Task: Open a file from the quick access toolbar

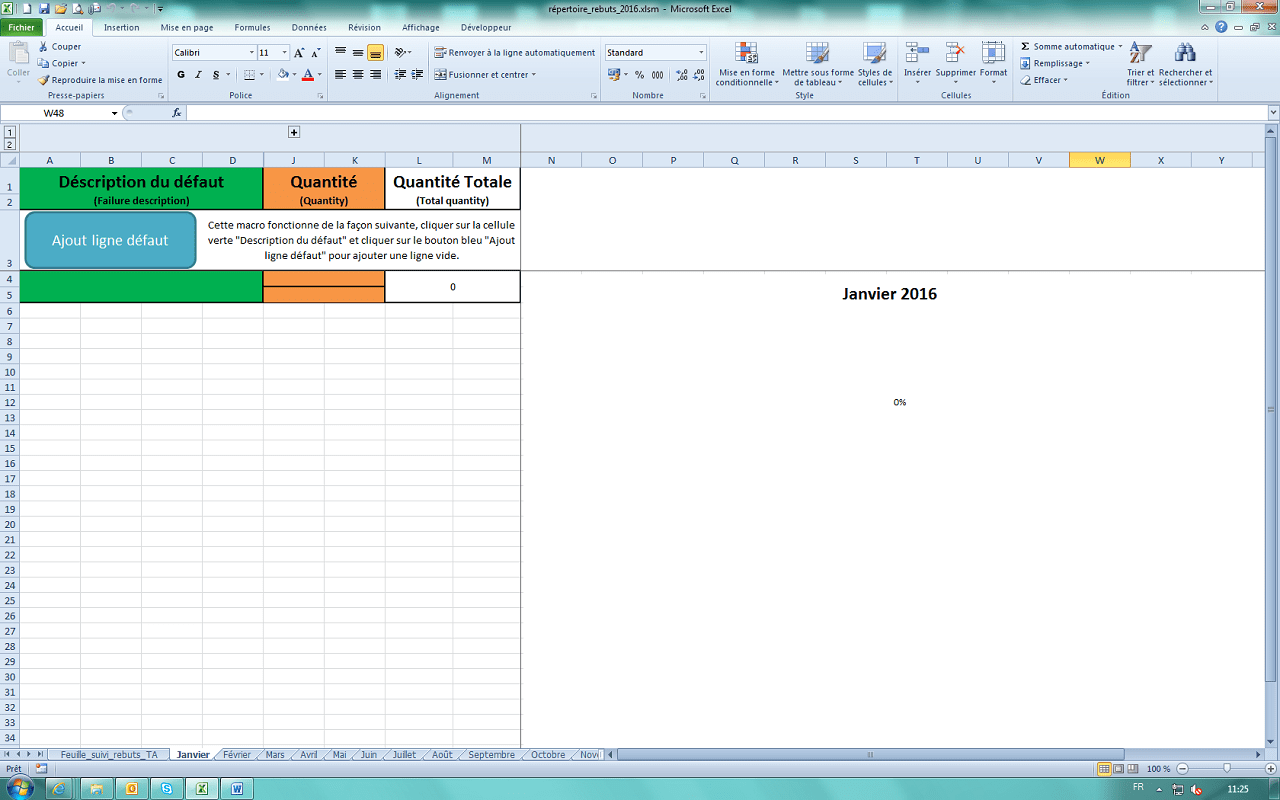Action: [x=61, y=8]
